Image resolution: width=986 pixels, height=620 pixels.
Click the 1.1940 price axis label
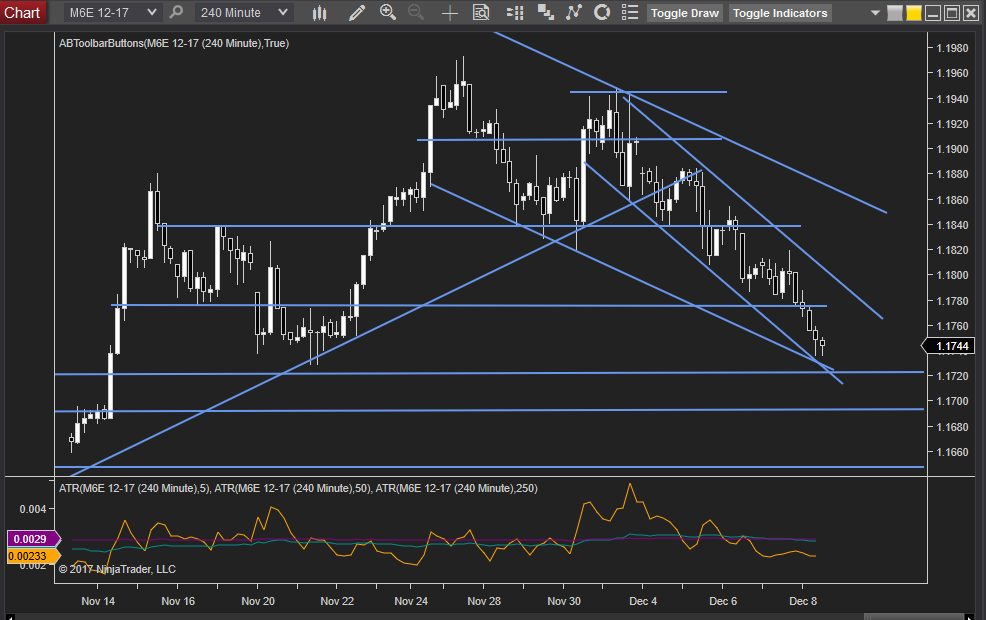[x=952, y=99]
